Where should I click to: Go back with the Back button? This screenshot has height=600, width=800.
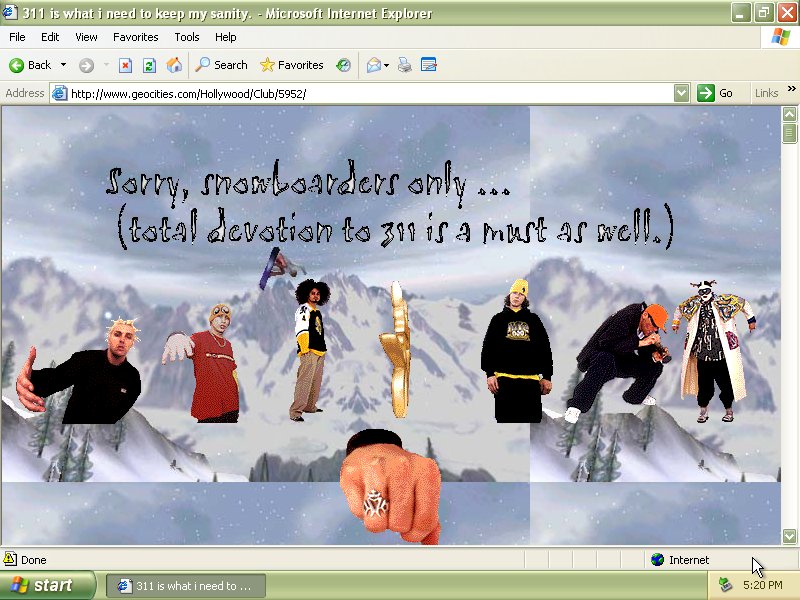point(30,65)
